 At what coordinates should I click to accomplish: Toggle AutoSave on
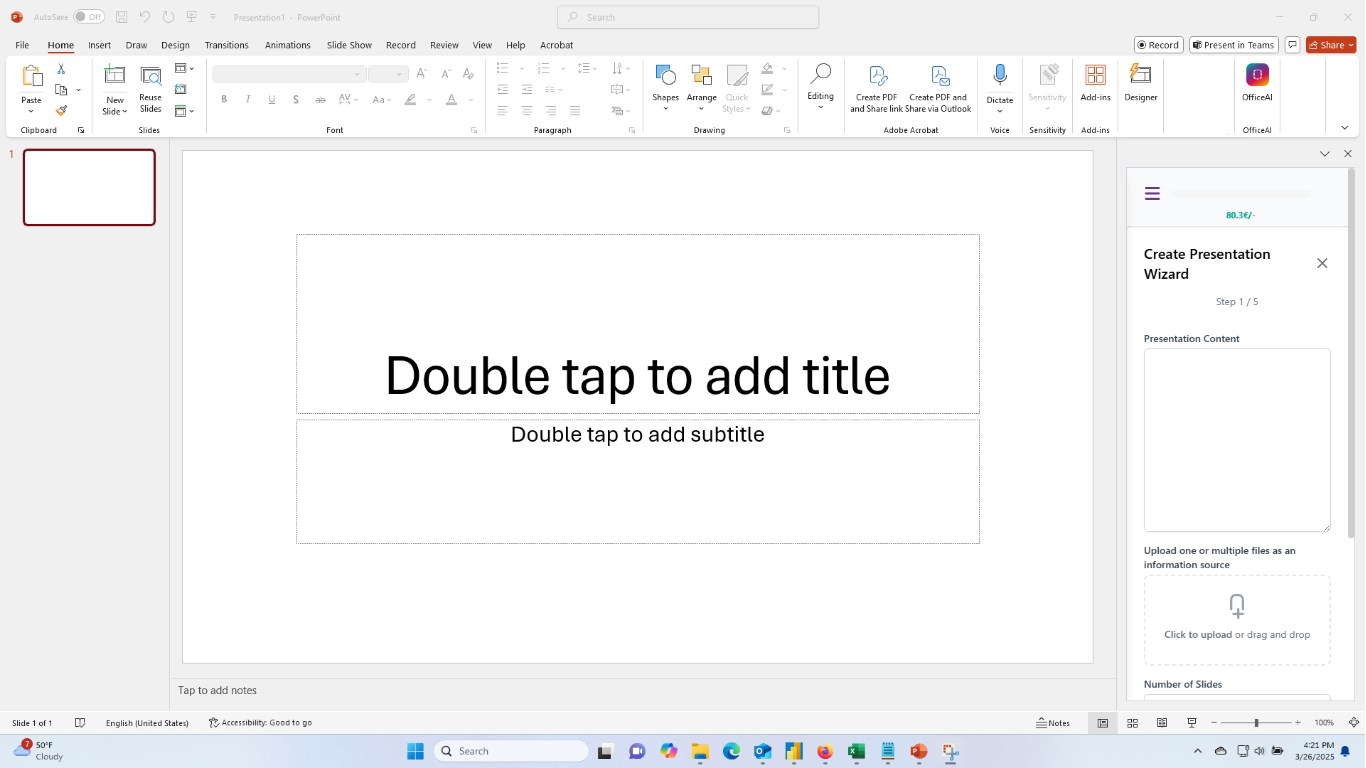coord(89,17)
